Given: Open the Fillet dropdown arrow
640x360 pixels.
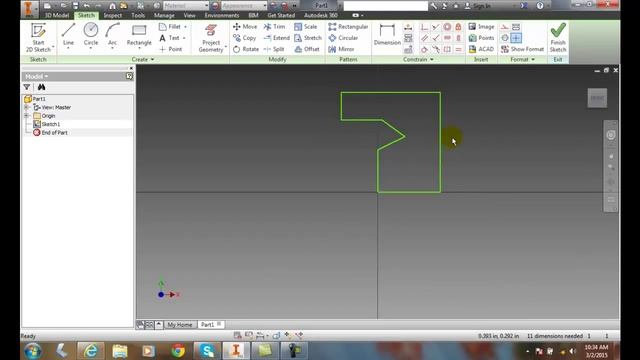Looking at the screenshot, I should (x=185, y=27).
